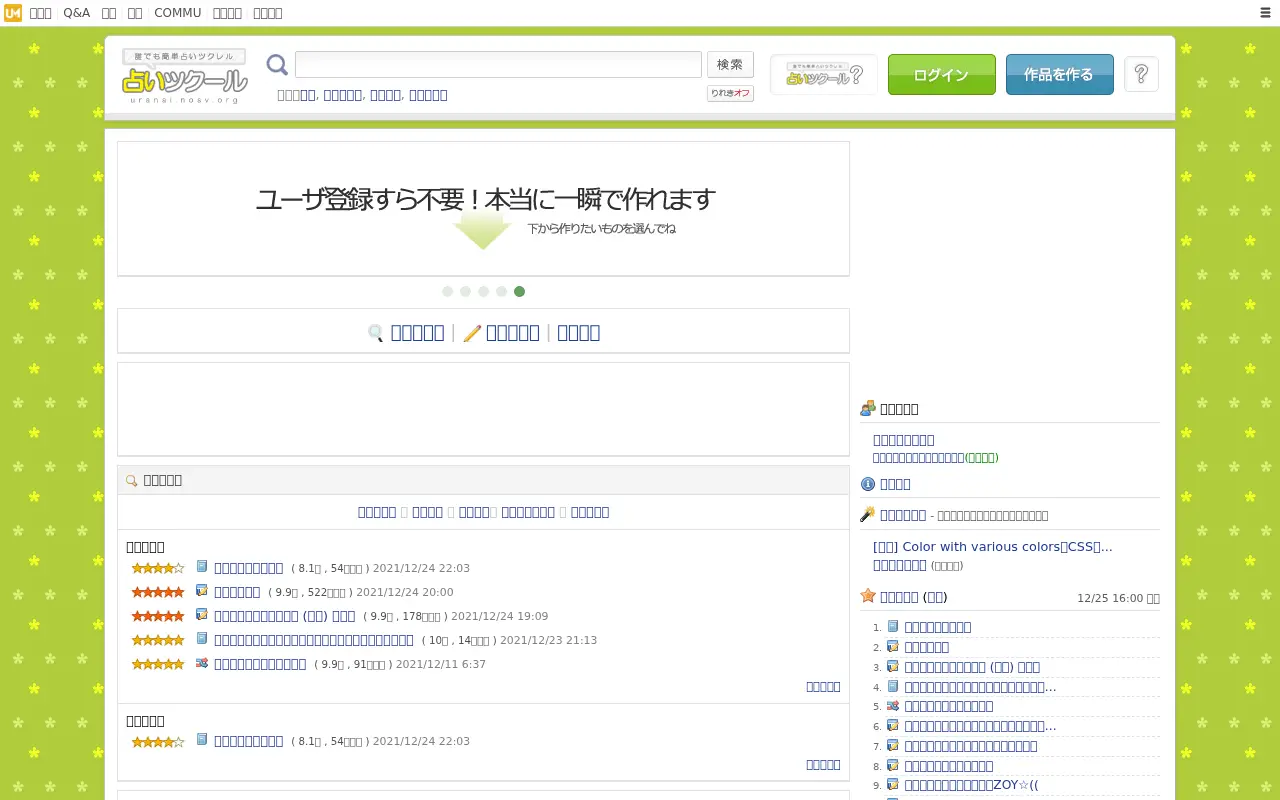Open the hamburger menu in the top bar
The image size is (1280, 800).
[x=1265, y=13]
